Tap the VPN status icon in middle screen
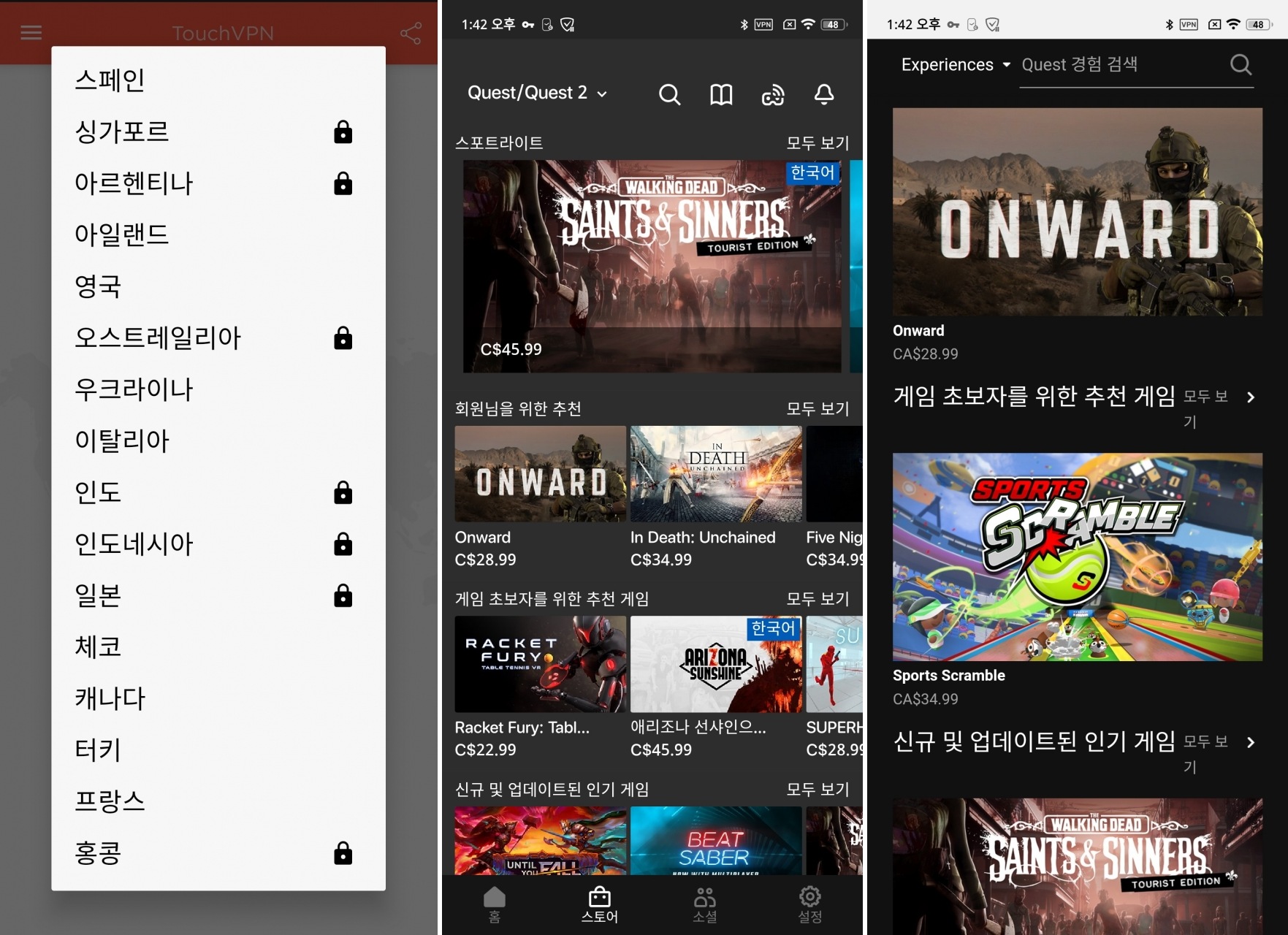Screen dimensions: 1288x935 763,24
